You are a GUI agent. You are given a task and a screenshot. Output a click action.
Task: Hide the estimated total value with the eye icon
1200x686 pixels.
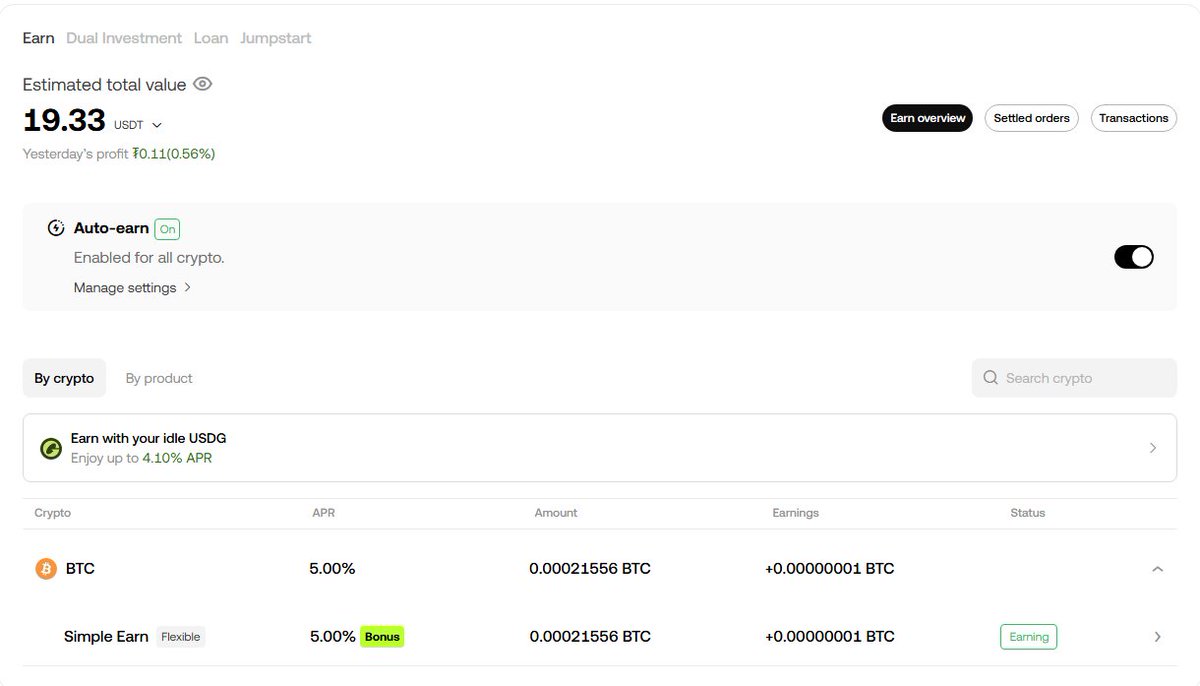click(203, 84)
